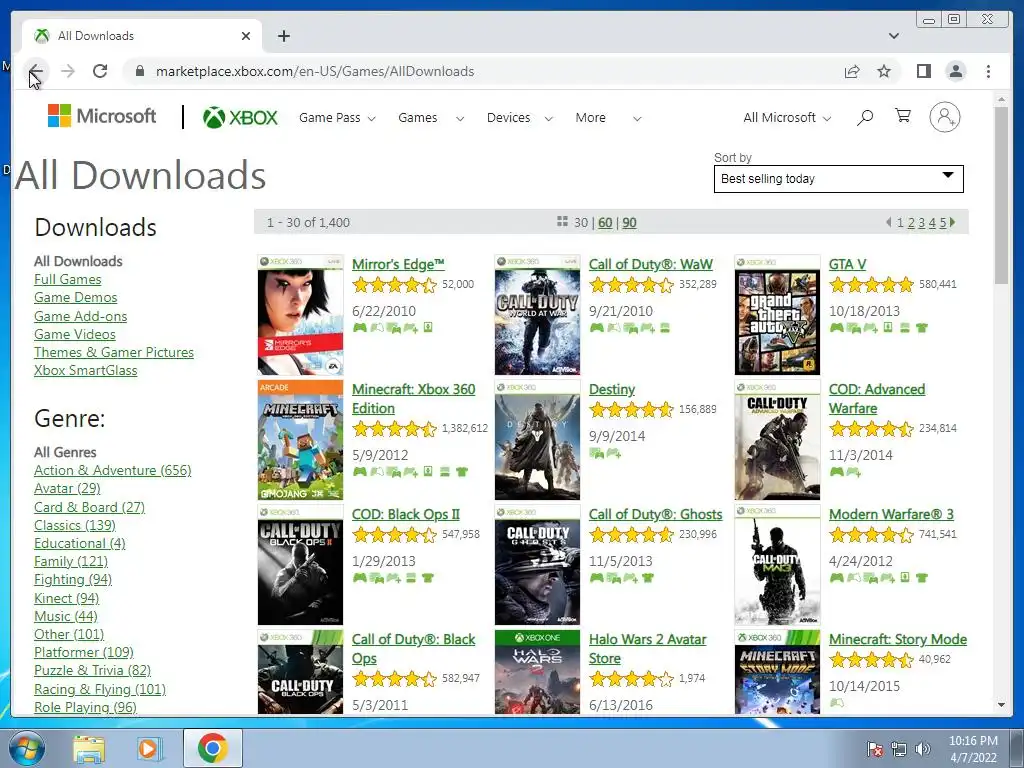Show 60 items per page
This screenshot has height=768, width=1024.
(x=605, y=223)
